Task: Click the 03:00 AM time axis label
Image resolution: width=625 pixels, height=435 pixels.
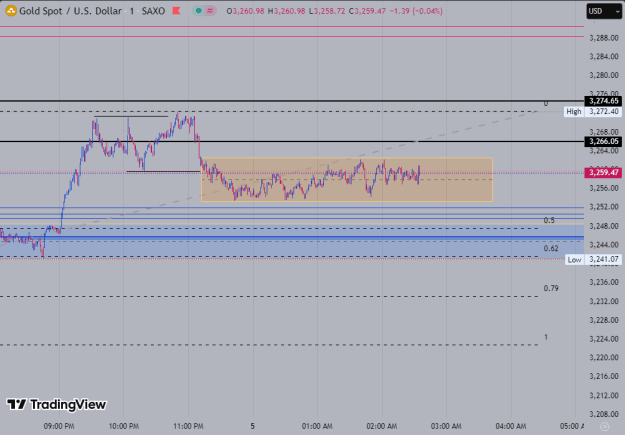Action: (x=446, y=426)
